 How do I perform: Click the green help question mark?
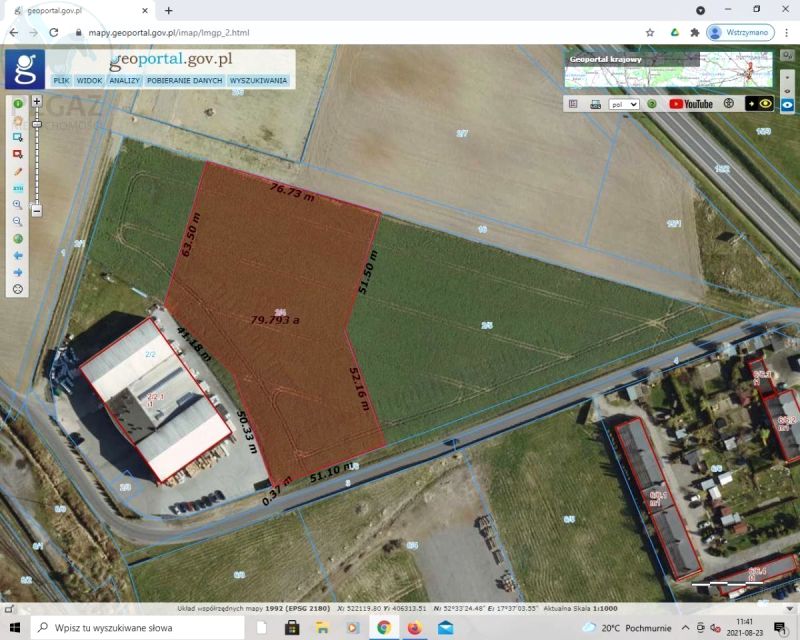651,103
